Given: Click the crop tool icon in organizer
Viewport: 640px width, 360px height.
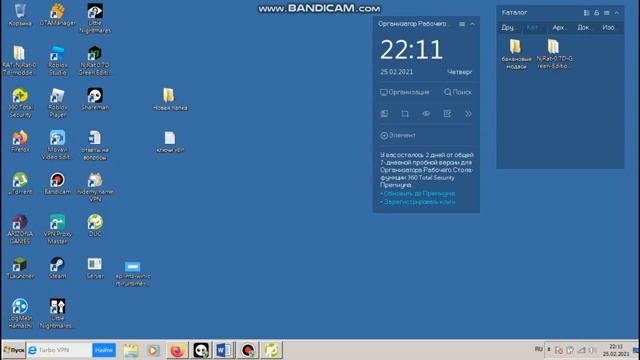Looking at the screenshot, I should 405,113.
